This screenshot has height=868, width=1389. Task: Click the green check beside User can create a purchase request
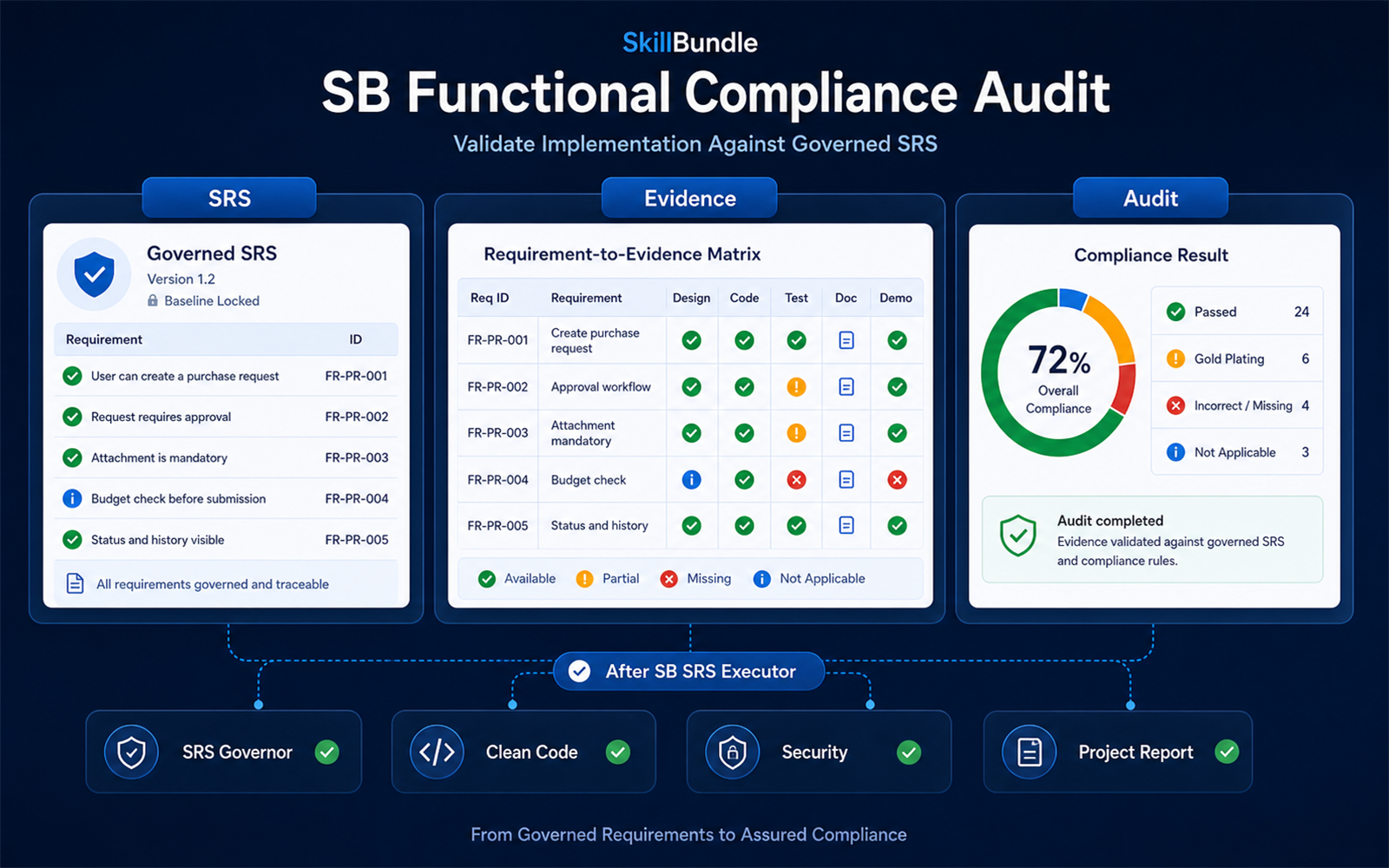(72, 376)
